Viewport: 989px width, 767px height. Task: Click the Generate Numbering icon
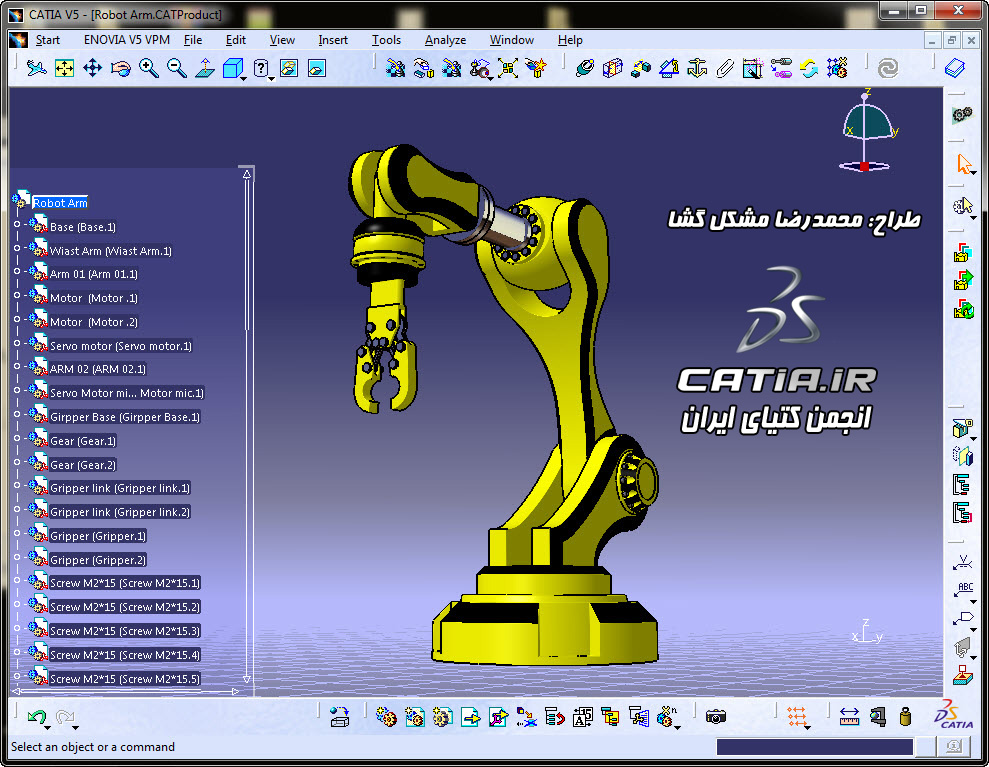pyautogui.click(x=582, y=717)
